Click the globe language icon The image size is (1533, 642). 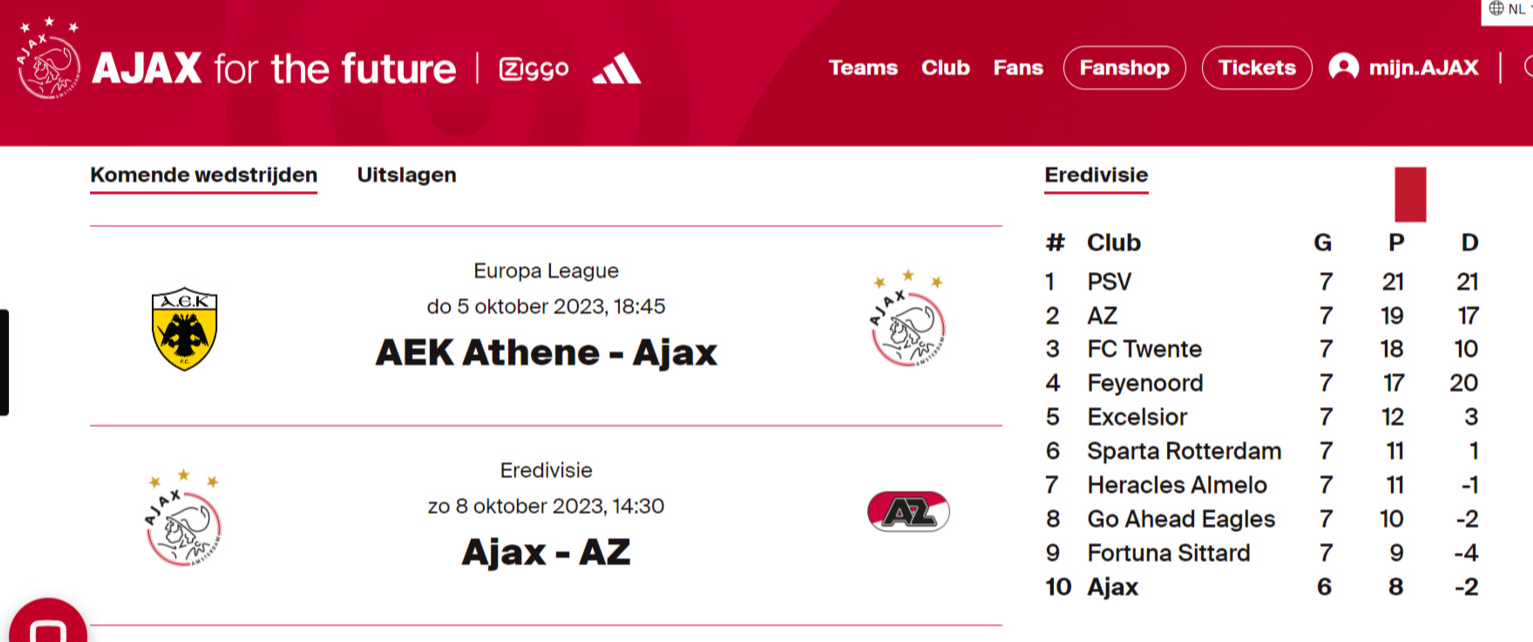[1496, 8]
